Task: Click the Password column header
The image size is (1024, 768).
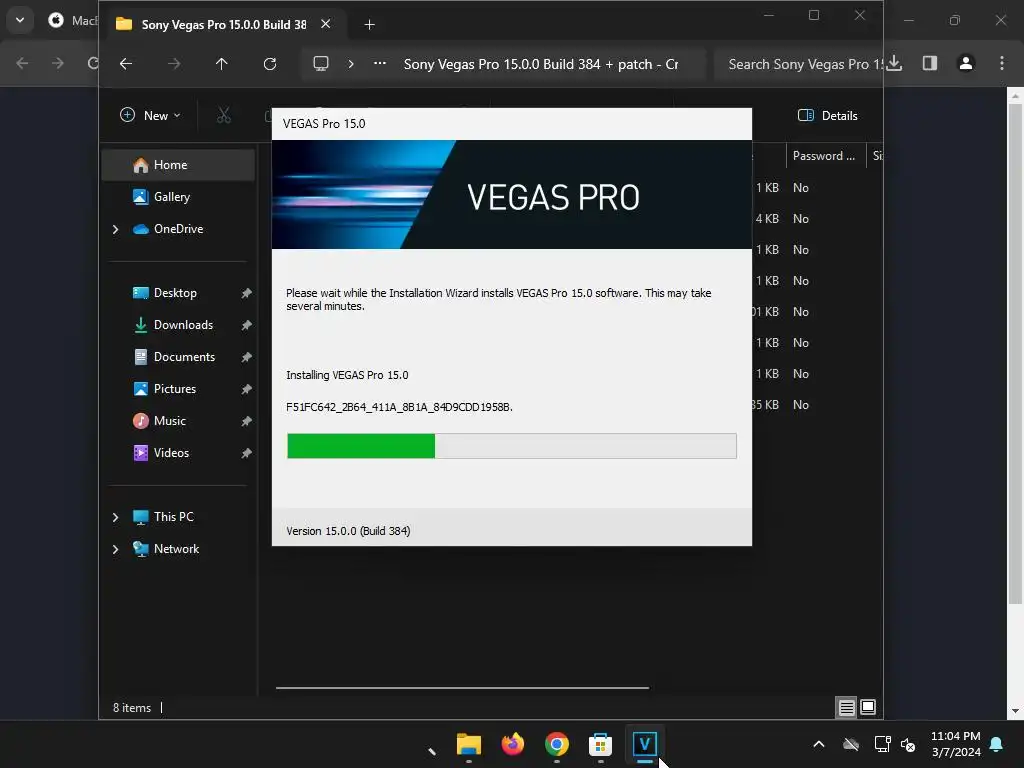Action: (825, 156)
